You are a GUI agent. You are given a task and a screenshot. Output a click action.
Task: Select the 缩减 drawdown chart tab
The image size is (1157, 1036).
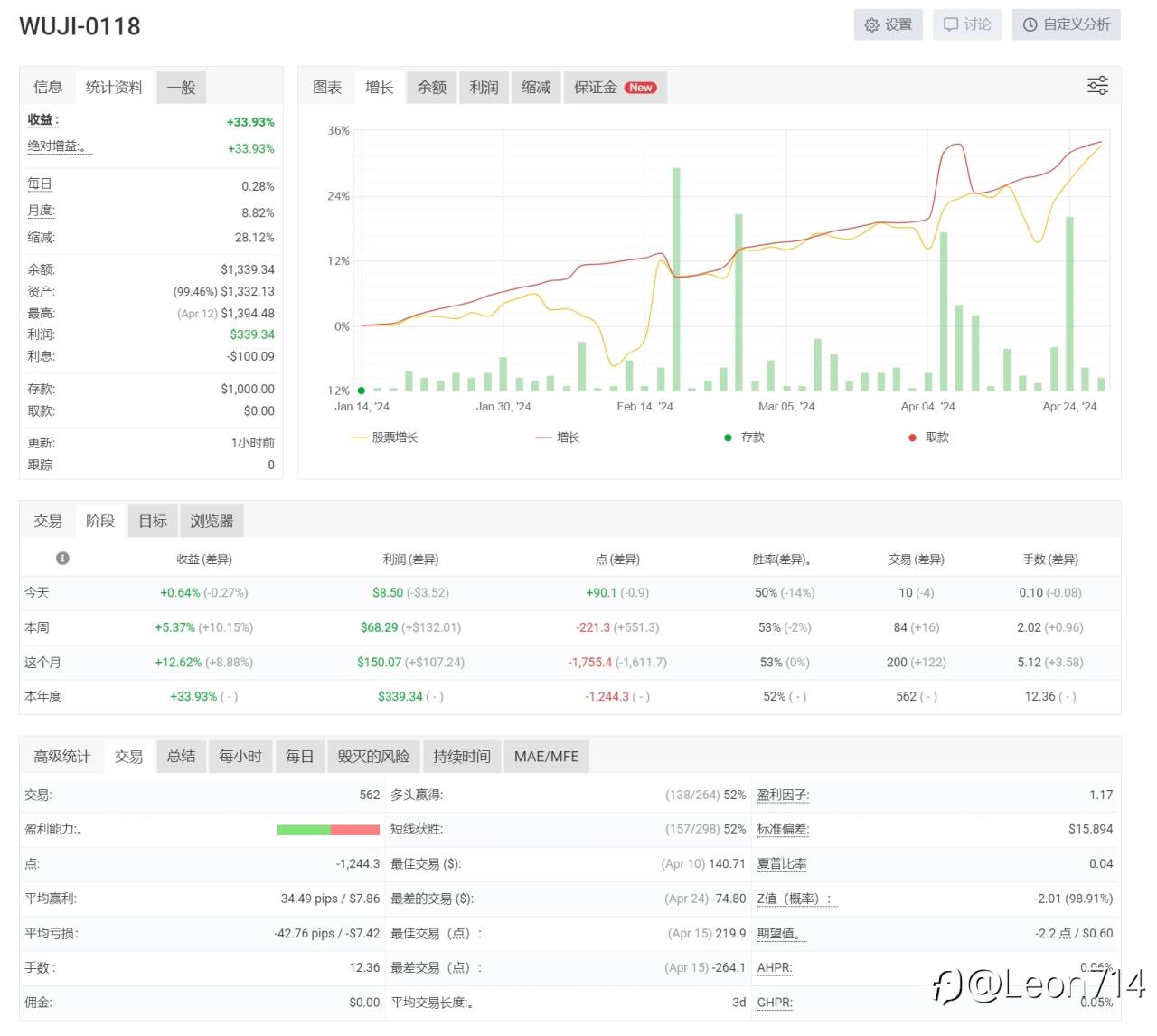click(x=536, y=87)
